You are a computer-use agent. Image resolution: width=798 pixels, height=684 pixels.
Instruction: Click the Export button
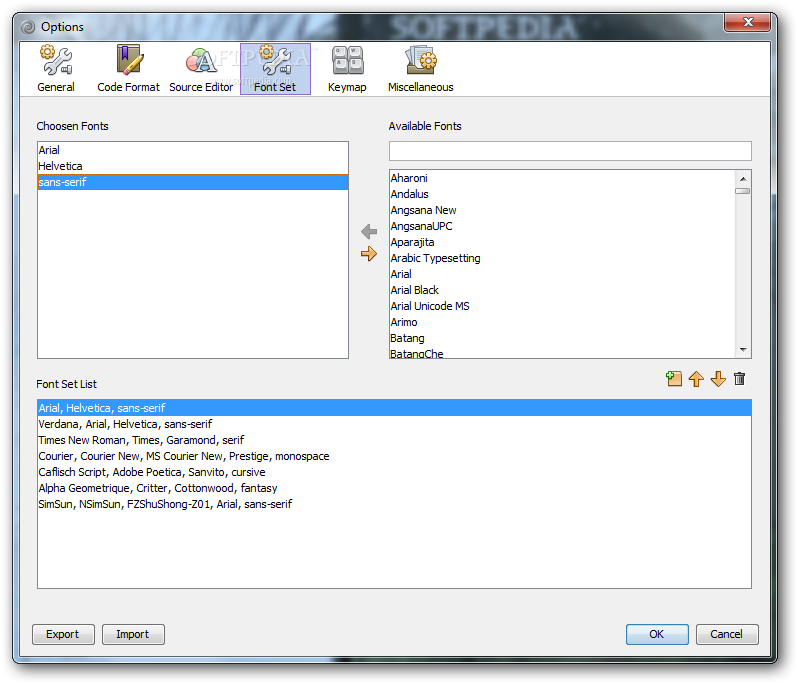(x=63, y=634)
